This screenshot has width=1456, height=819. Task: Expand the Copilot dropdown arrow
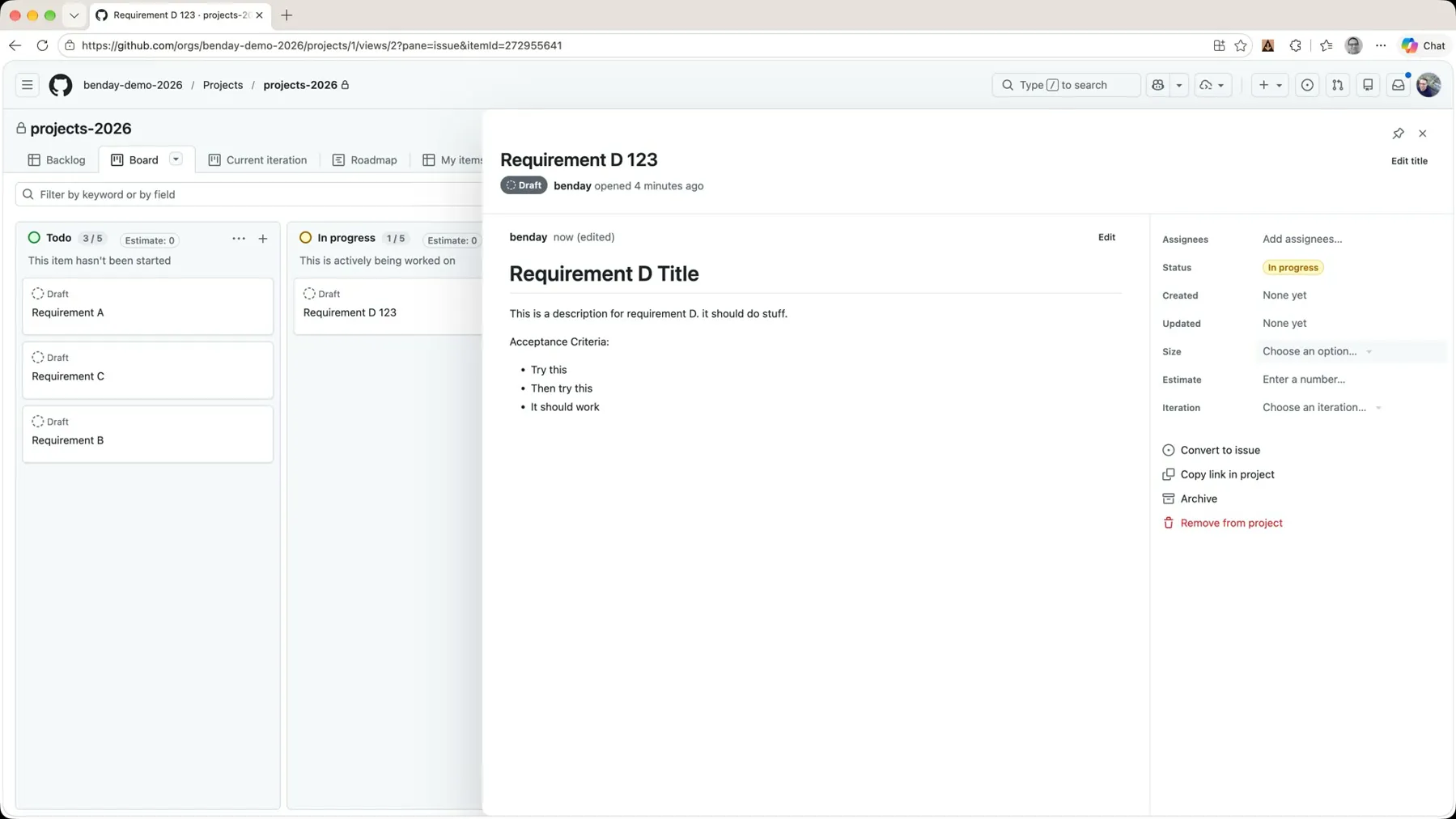pos(1179,85)
